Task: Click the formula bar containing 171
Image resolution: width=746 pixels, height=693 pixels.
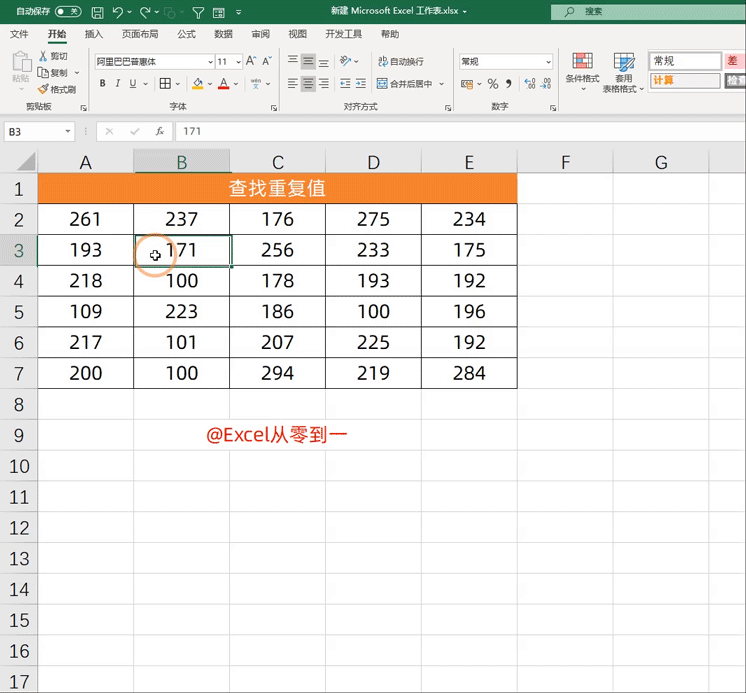Action: pos(460,131)
